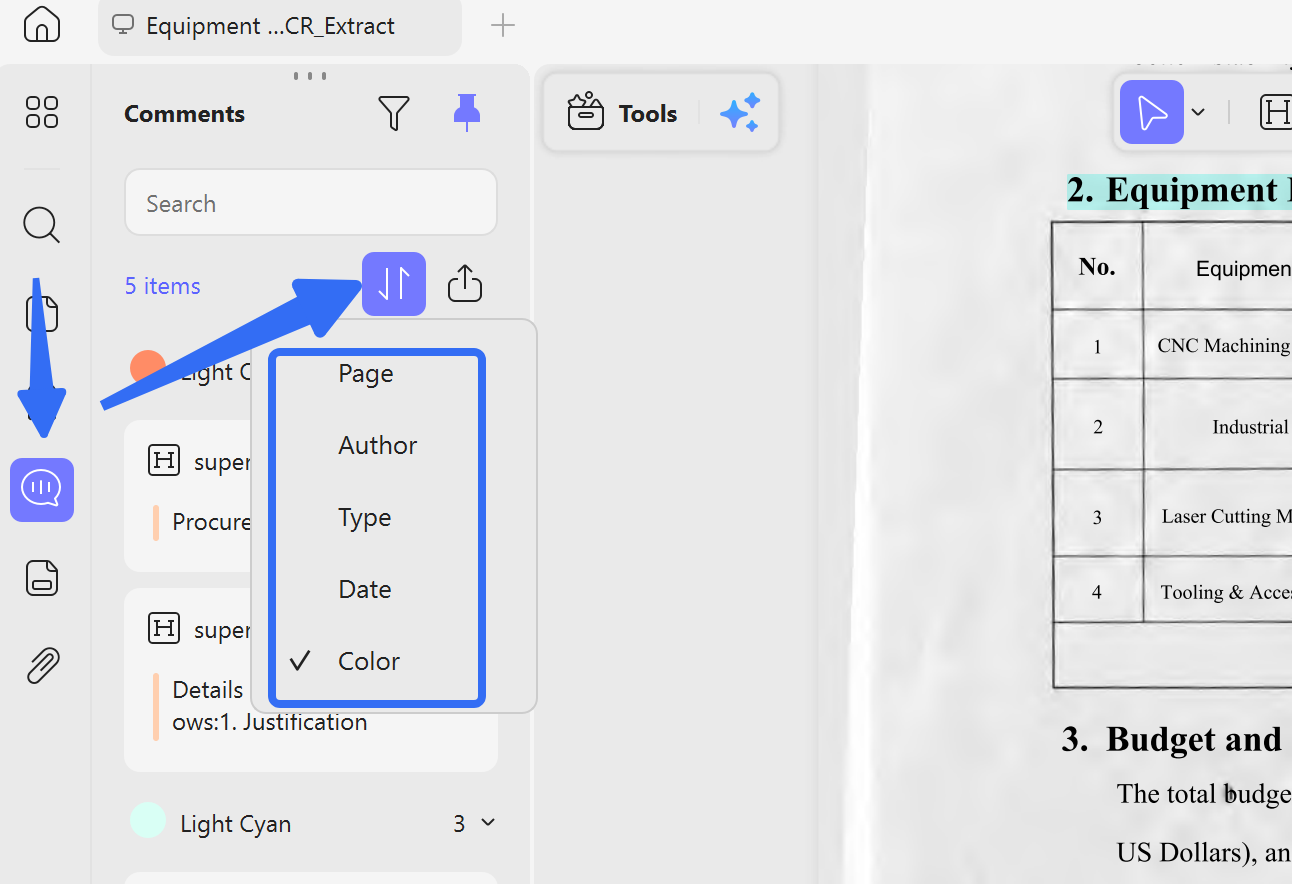Open the AI sparkle assistant icon
The width and height of the screenshot is (1292, 884).
click(x=740, y=113)
